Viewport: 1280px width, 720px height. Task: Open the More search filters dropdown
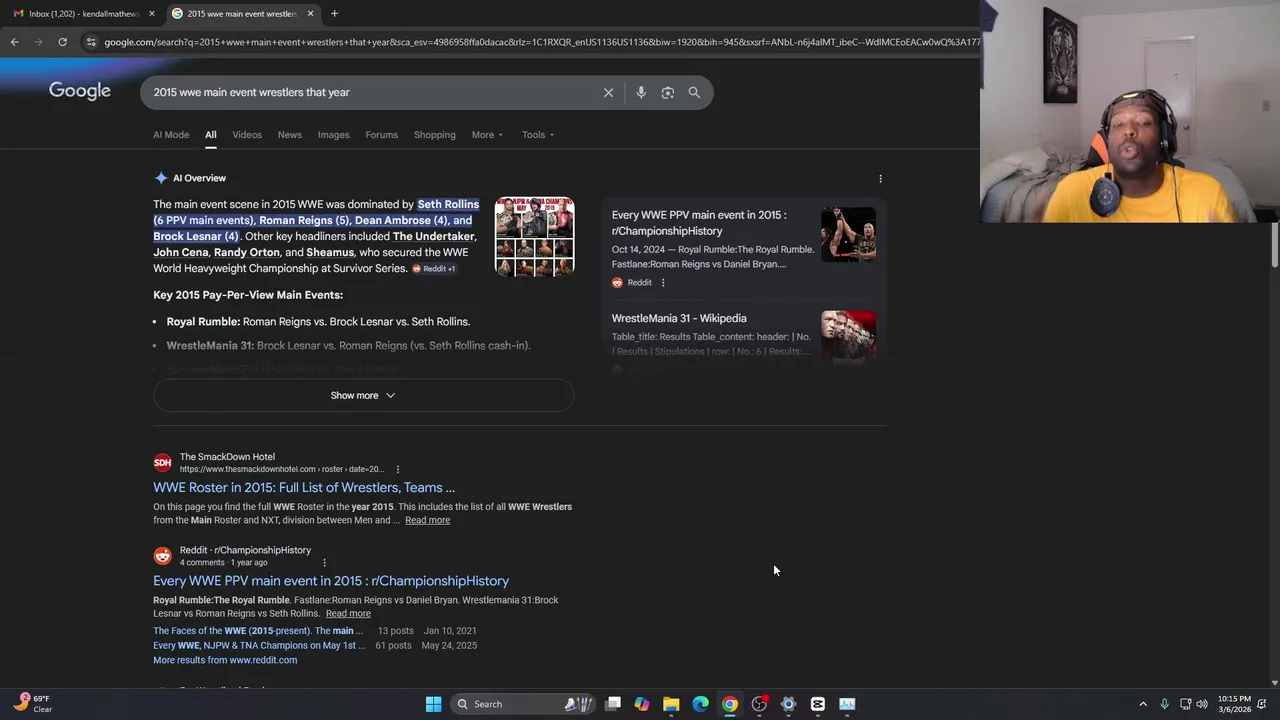487,135
